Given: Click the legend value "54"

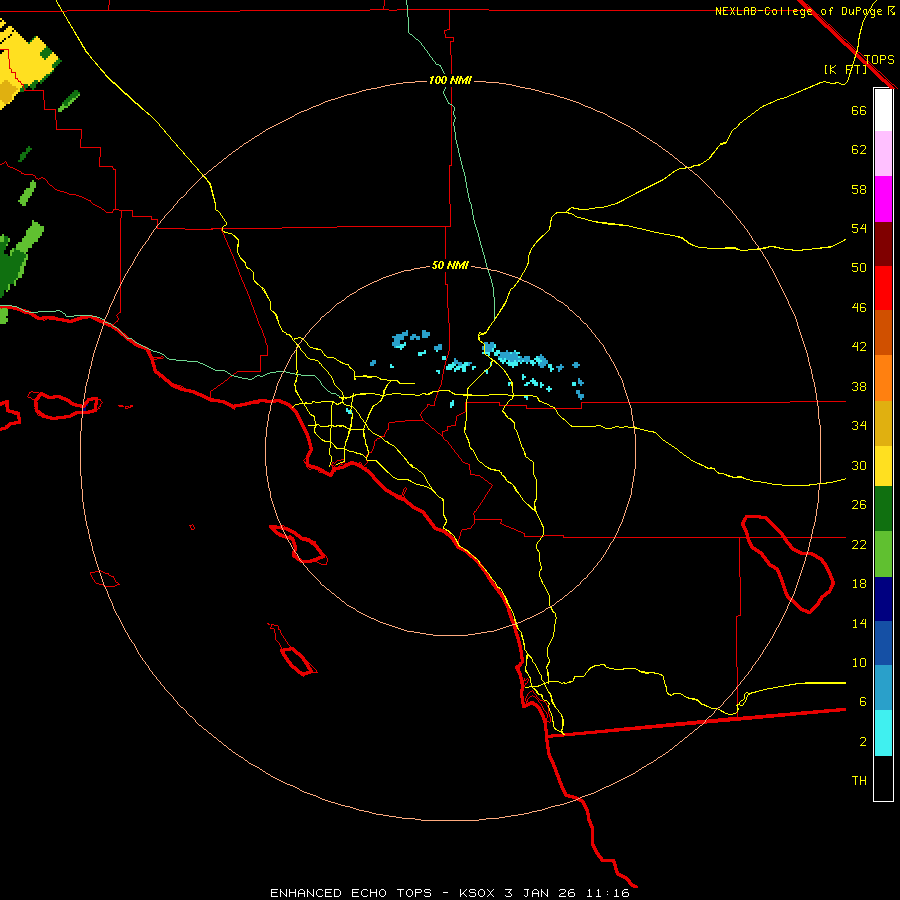Looking at the screenshot, I should pos(859,228).
